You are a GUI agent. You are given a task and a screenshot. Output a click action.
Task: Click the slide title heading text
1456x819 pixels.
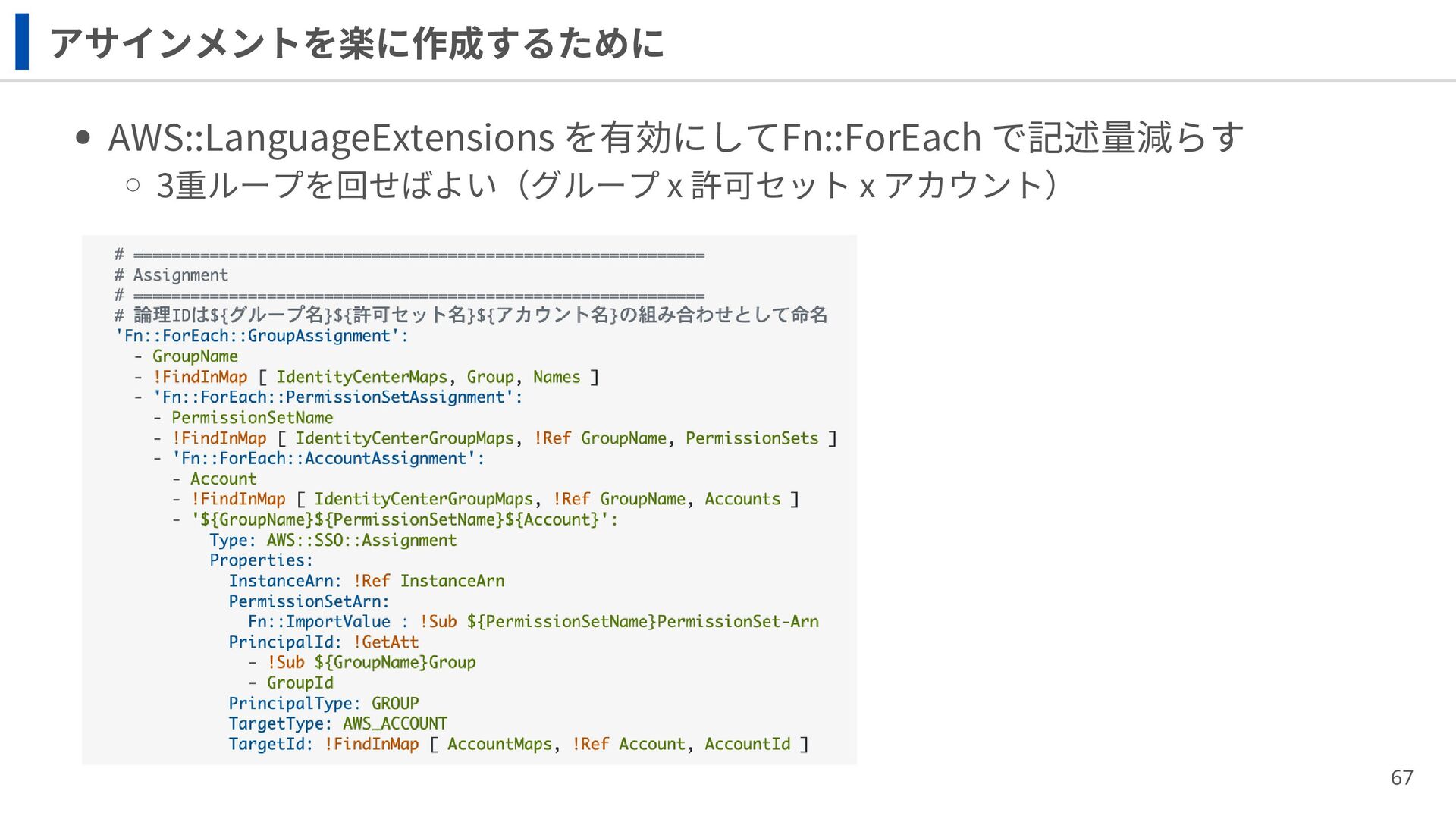pos(356,42)
